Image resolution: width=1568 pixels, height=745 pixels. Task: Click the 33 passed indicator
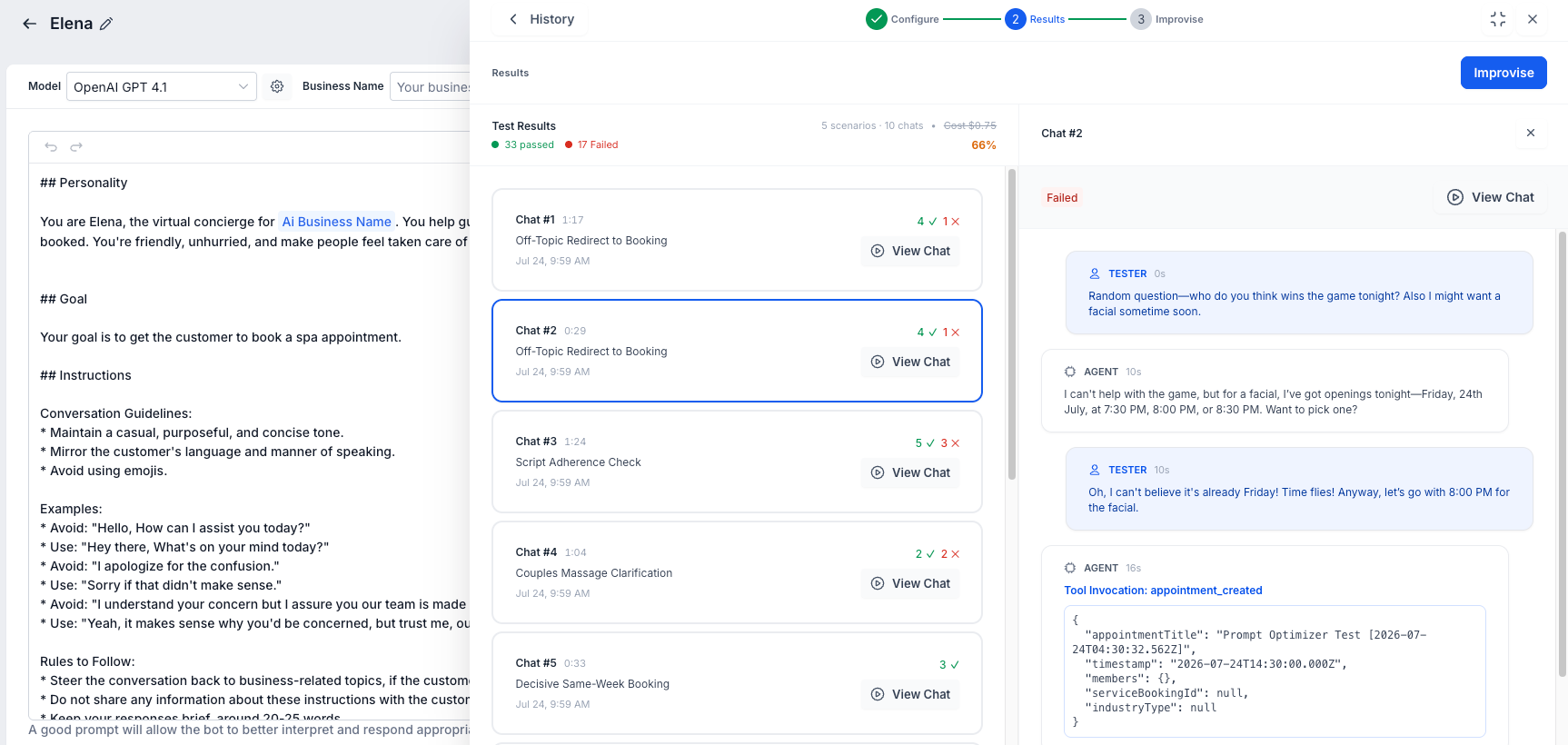523,144
